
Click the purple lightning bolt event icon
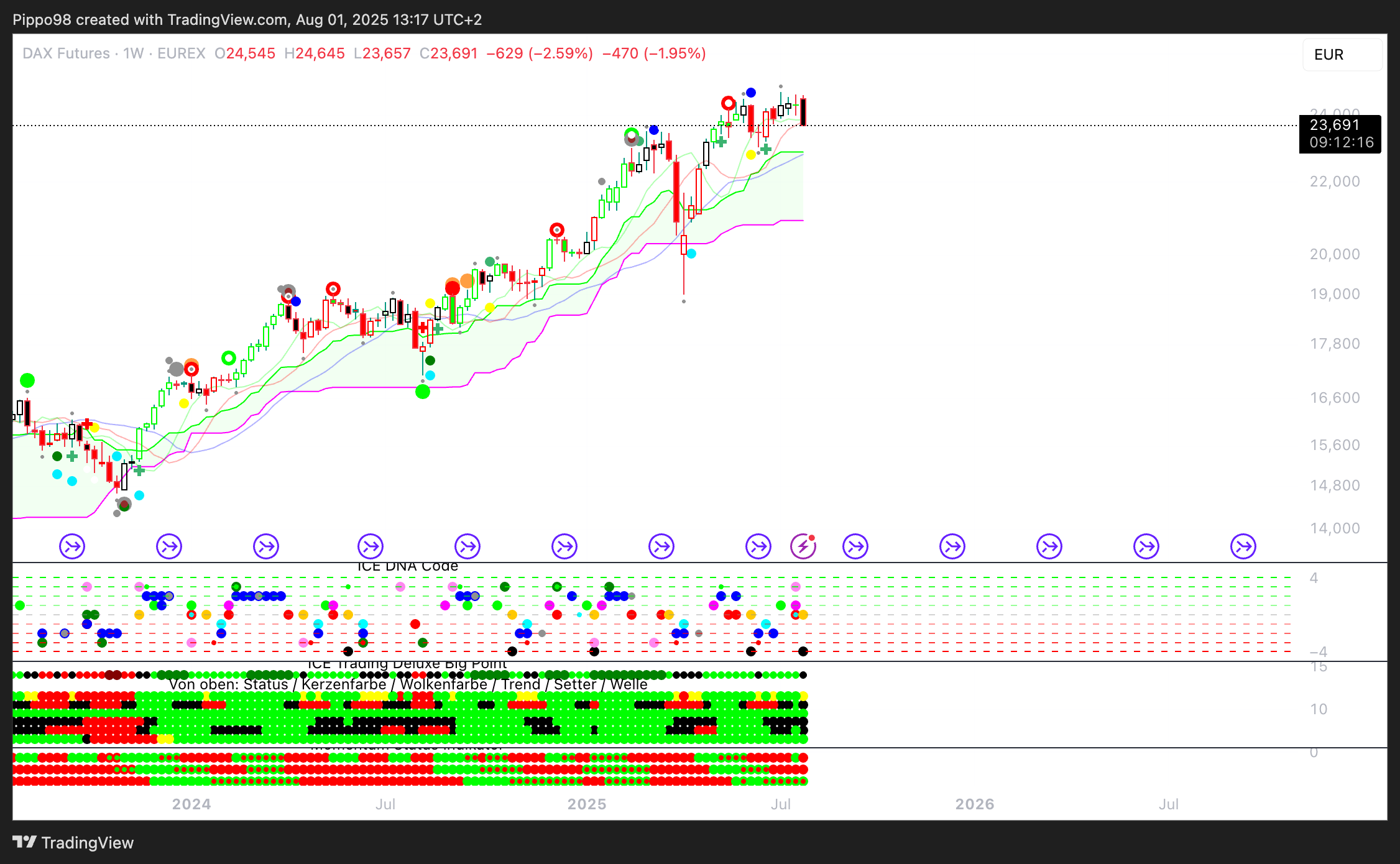point(803,547)
